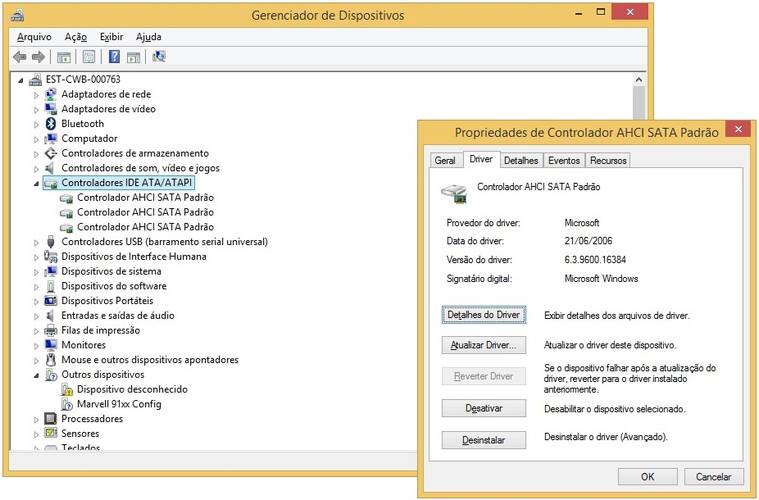Click the Monitores category icon
The image size is (759, 500).
click(51, 345)
